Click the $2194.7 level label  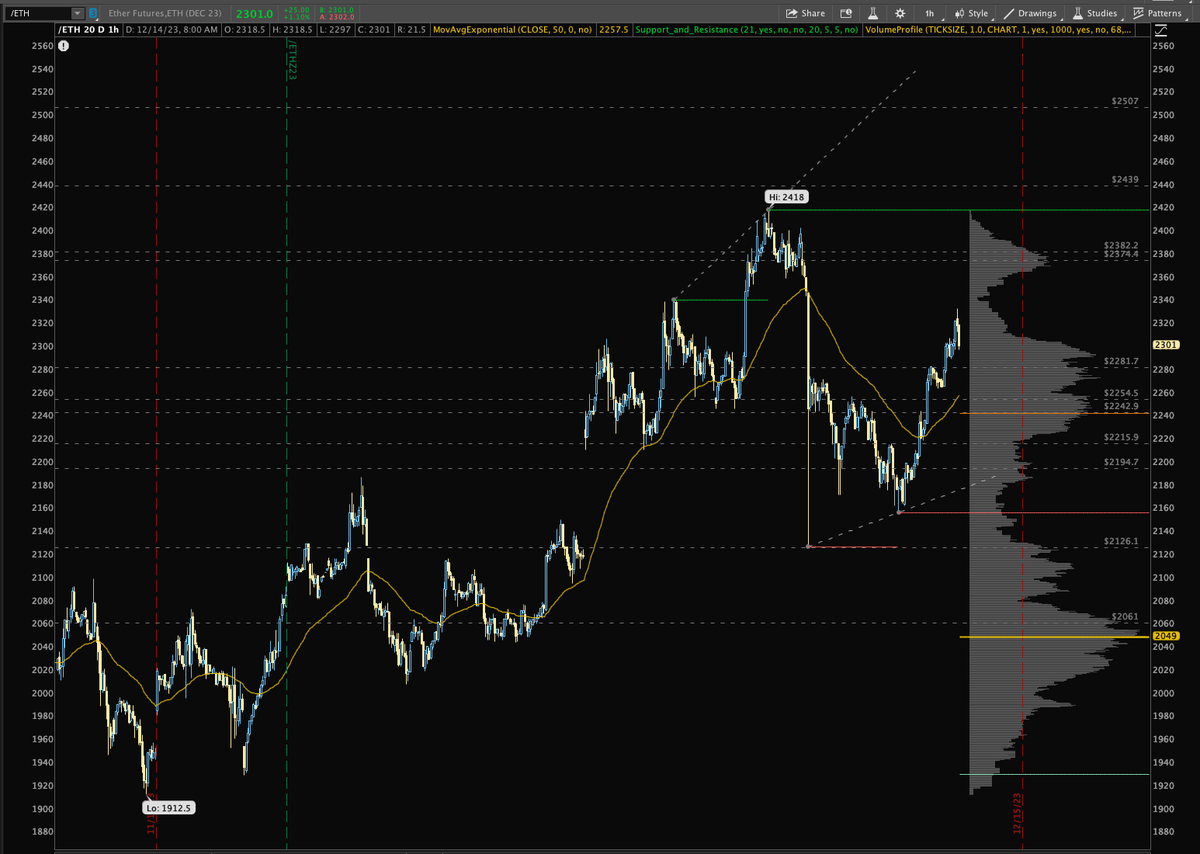click(1121, 462)
